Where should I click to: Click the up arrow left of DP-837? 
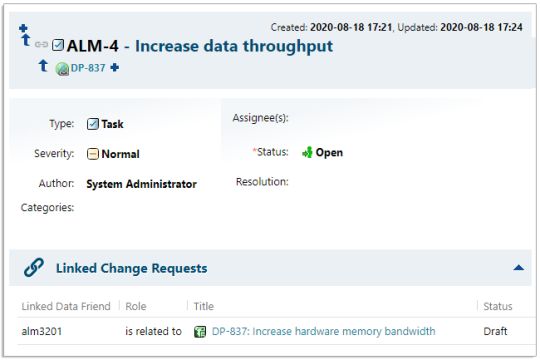pos(43,65)
